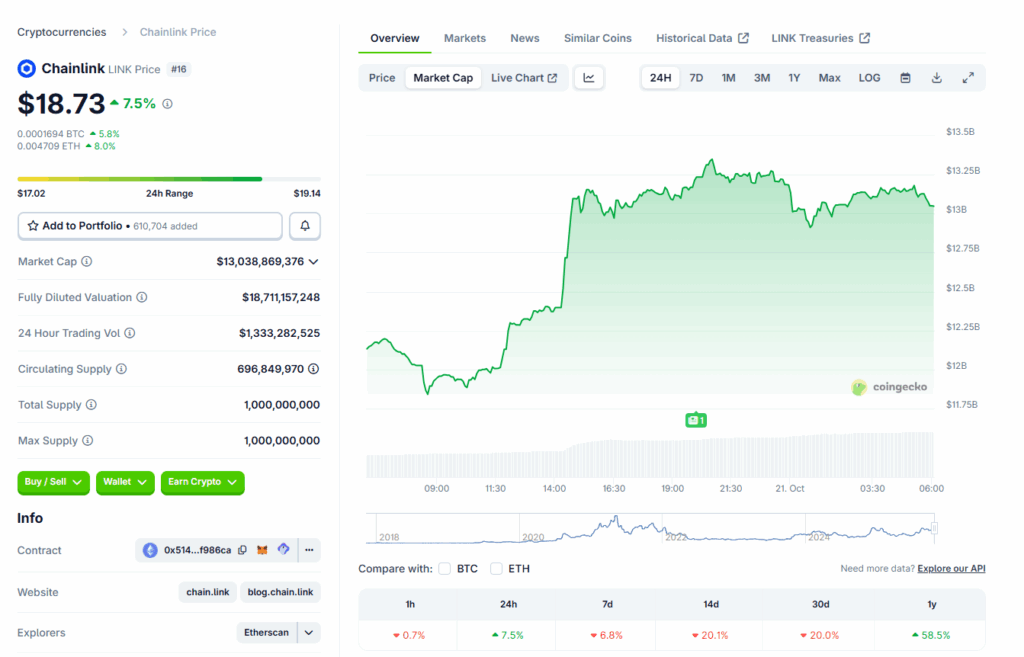Open the chart calendar date picker
The height and width of the screenshot is (657, 1024).
pos(905,78)
